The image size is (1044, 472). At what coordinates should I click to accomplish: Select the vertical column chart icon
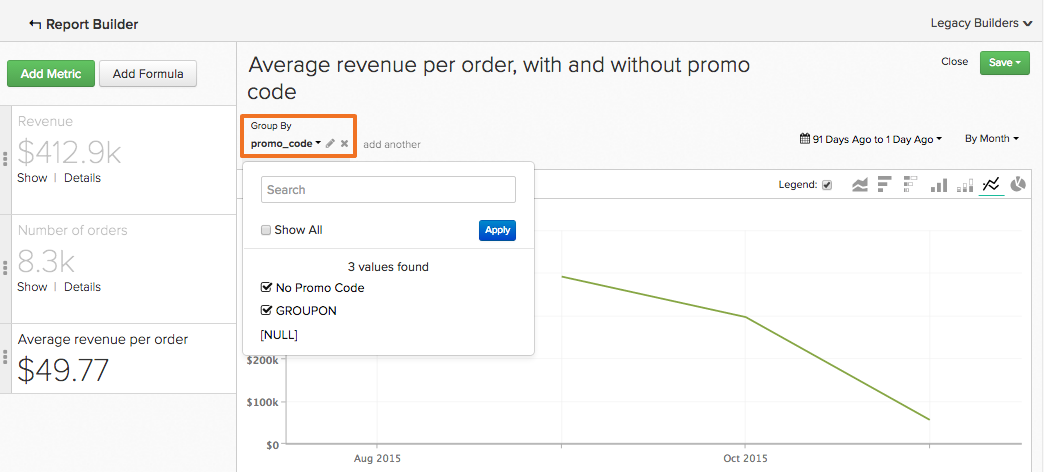pyautogui.click(x=939, y=185)
